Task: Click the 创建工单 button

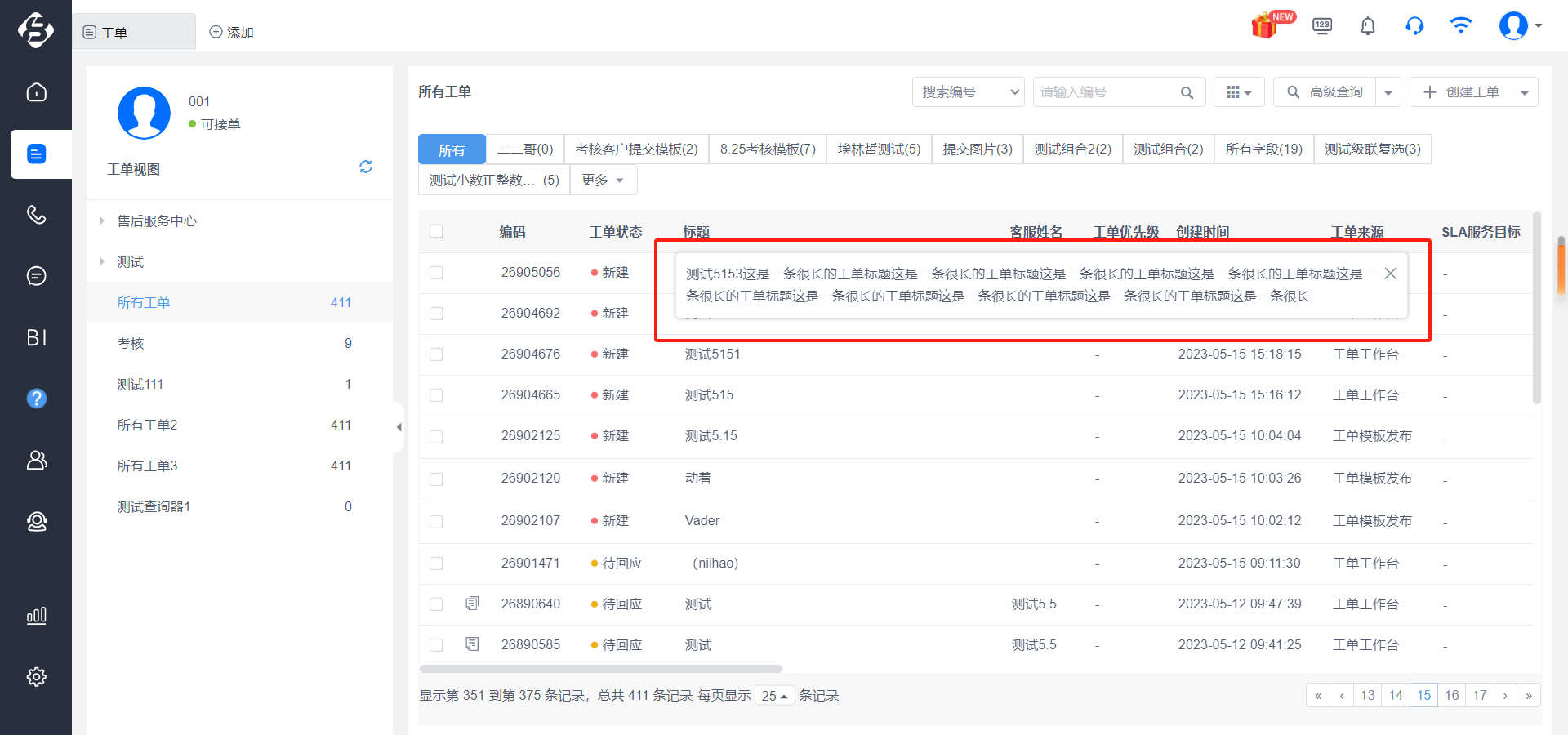Action: click(x=1461, y=92)
